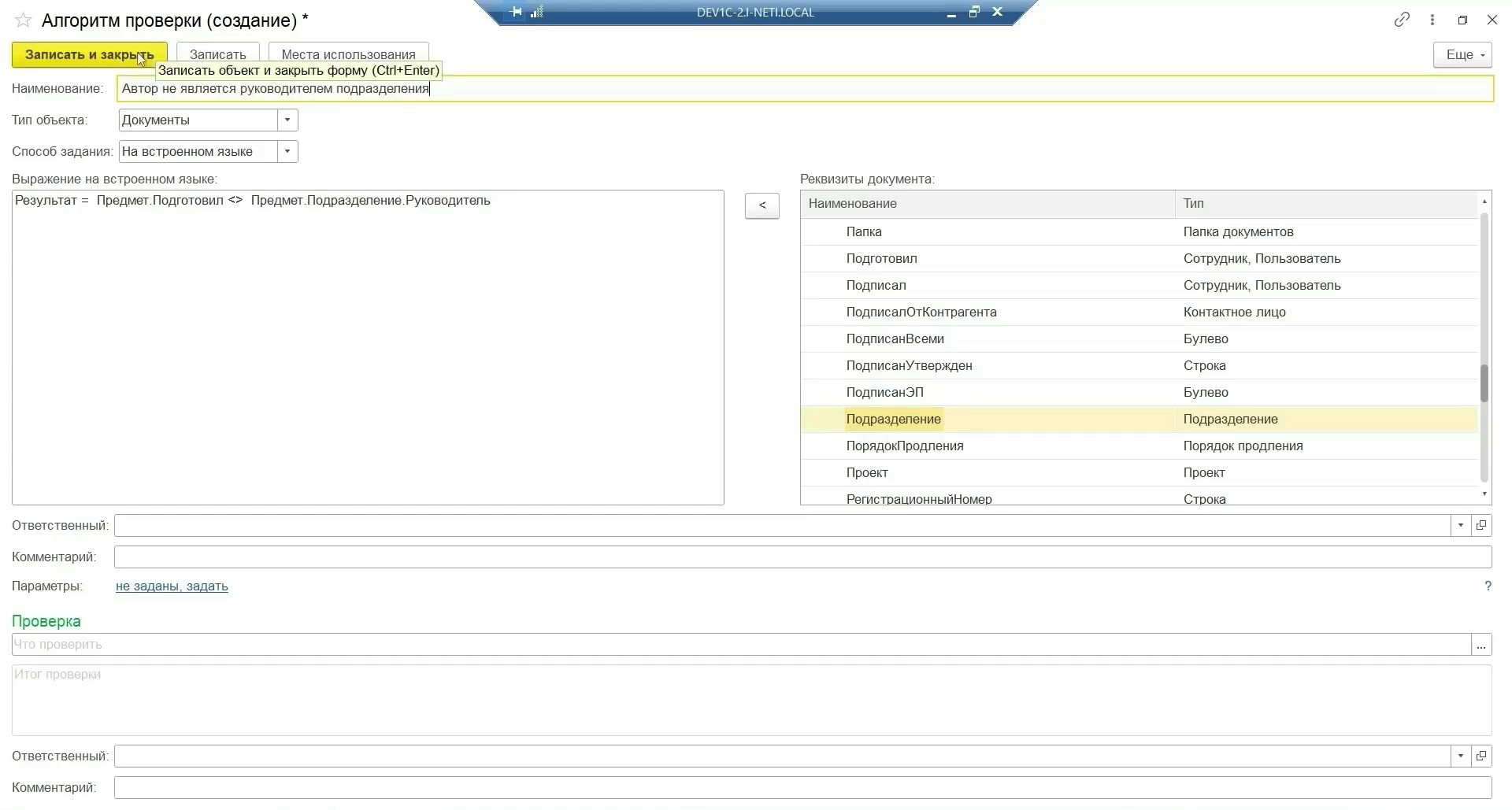Open the Еще menu
Viewport: 1512px width, 810px height.
1462,54
